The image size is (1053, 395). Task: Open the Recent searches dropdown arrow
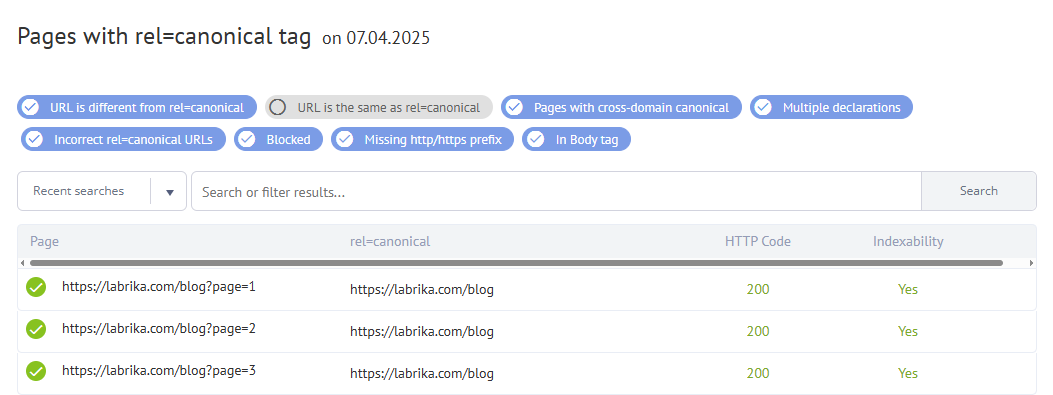[170, 192]
